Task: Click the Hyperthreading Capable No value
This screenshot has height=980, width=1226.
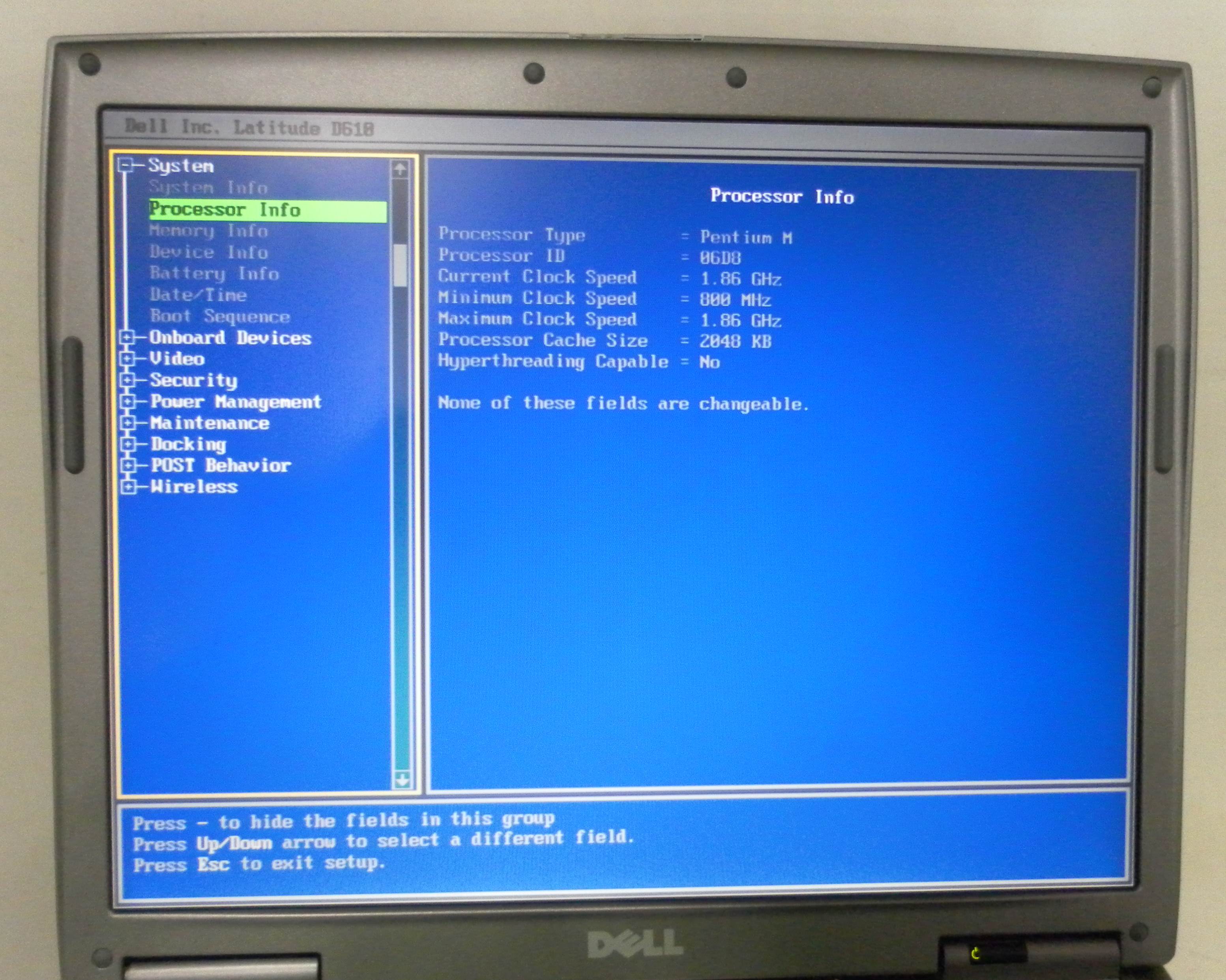Action: (709, 362)
